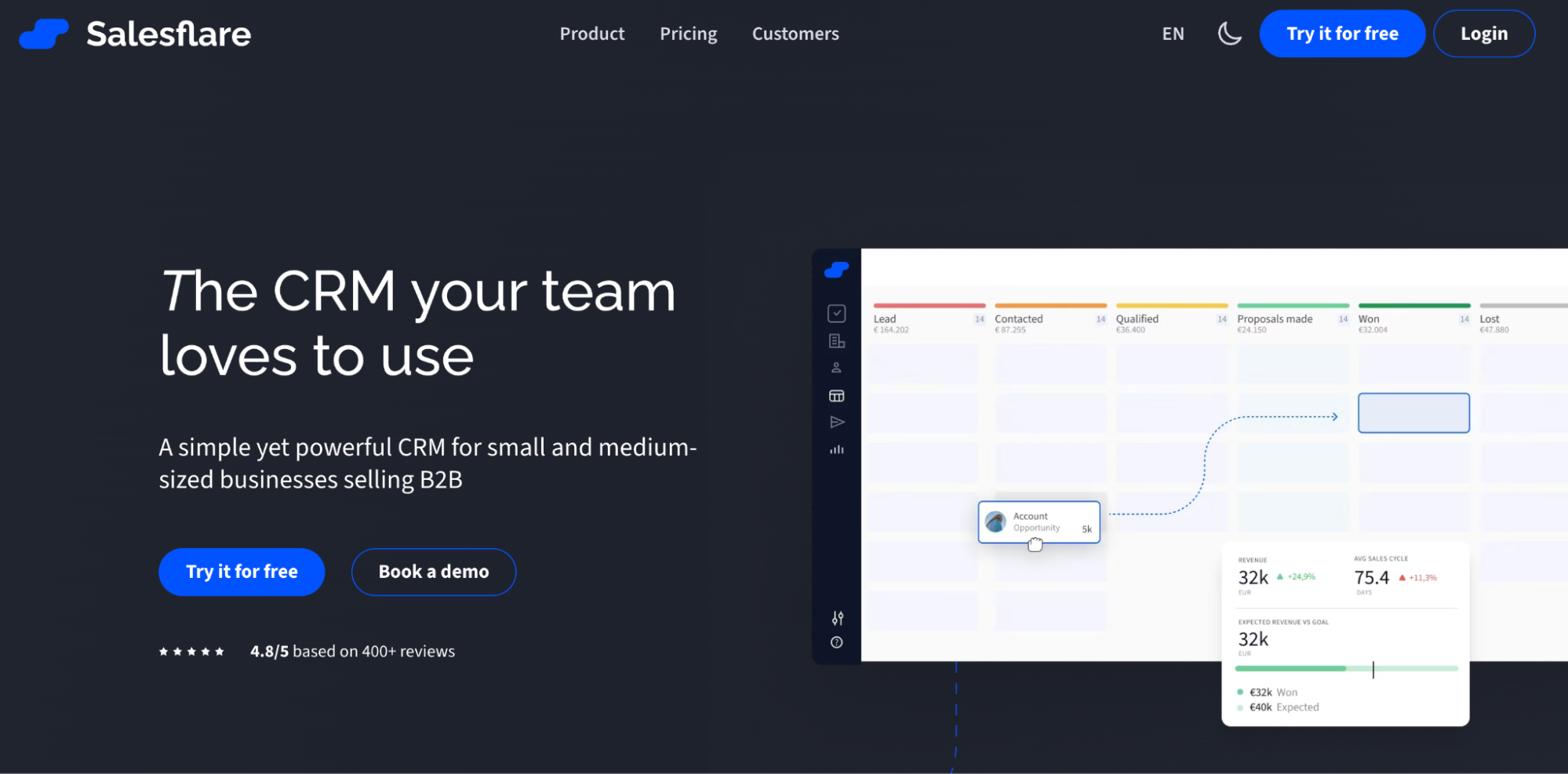This screenshot has width=1568, height=774.
Task: Click the expected revenue progress bar
Action: pos(1346,669)
